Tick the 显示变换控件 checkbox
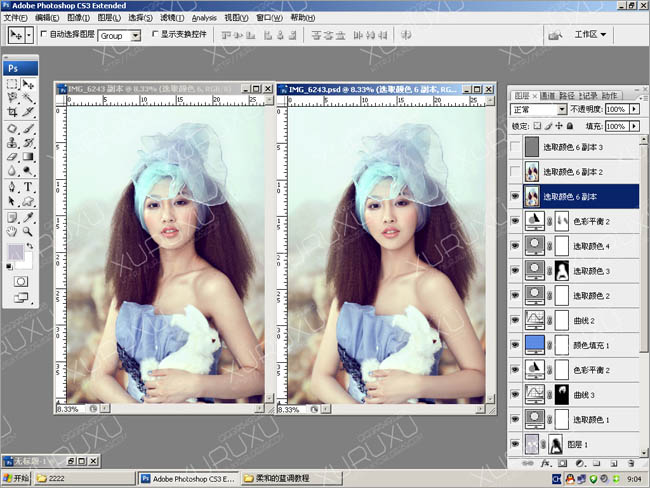Viewport: 650px width, 488px height. 153,34
